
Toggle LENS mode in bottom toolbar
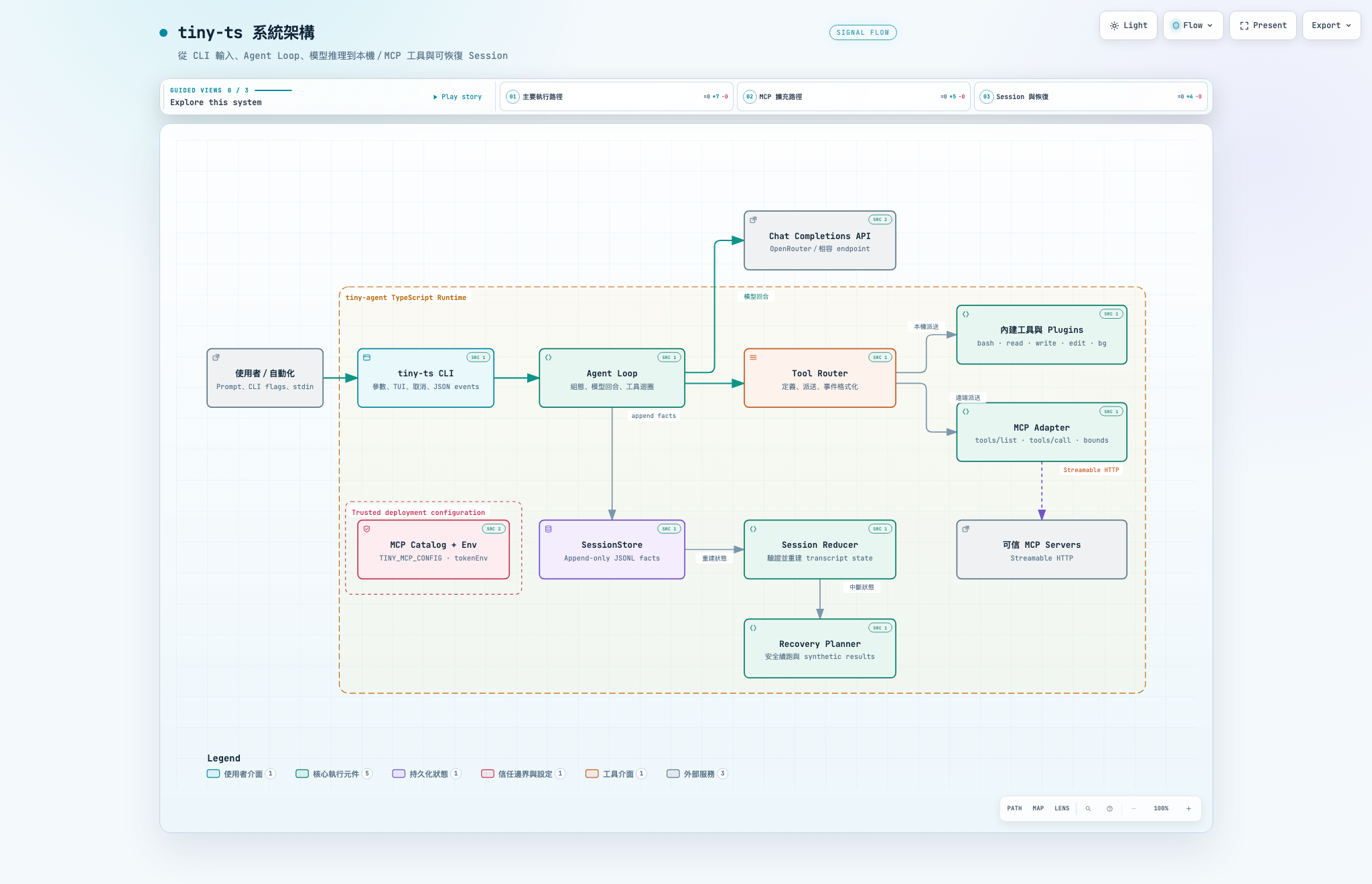click(x=1062, y=808)
